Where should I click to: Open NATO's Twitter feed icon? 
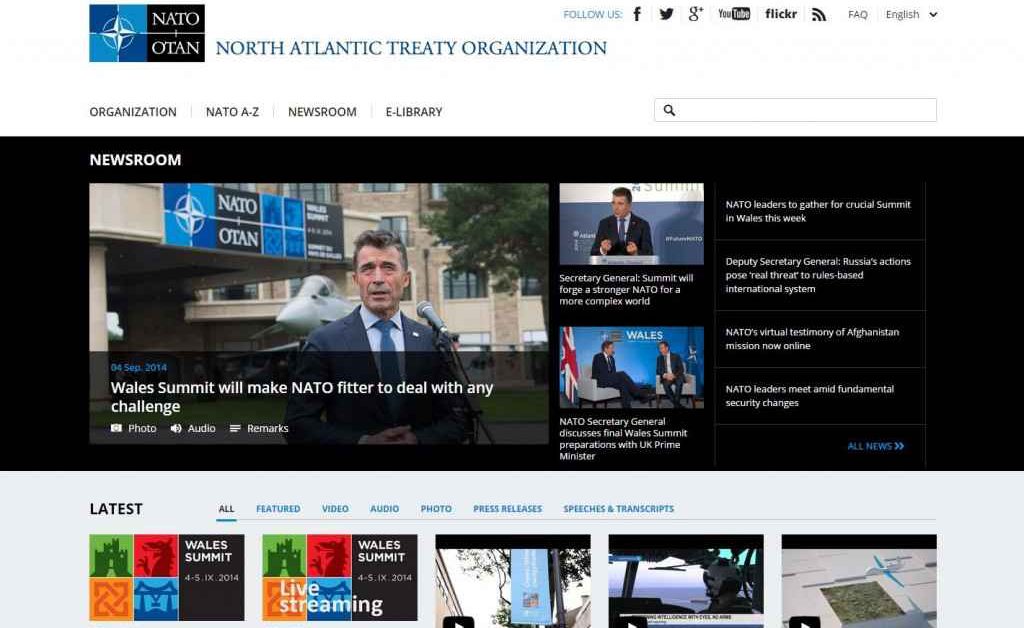pyautogui.click(x=666, y=14)
